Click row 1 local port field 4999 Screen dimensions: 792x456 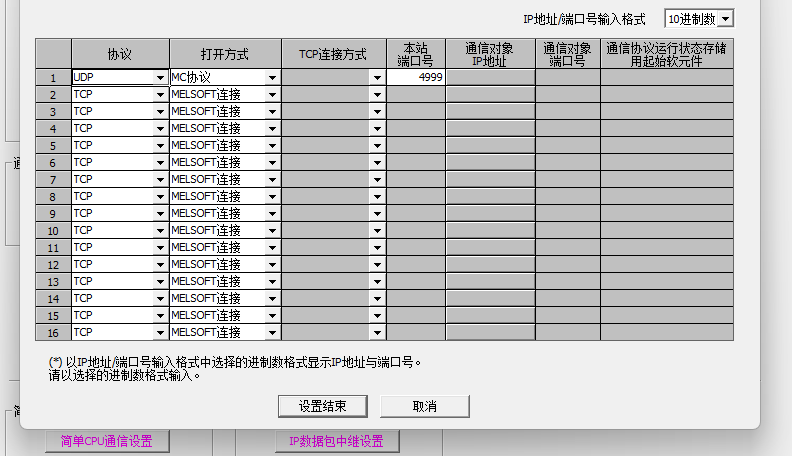point(416,77)
